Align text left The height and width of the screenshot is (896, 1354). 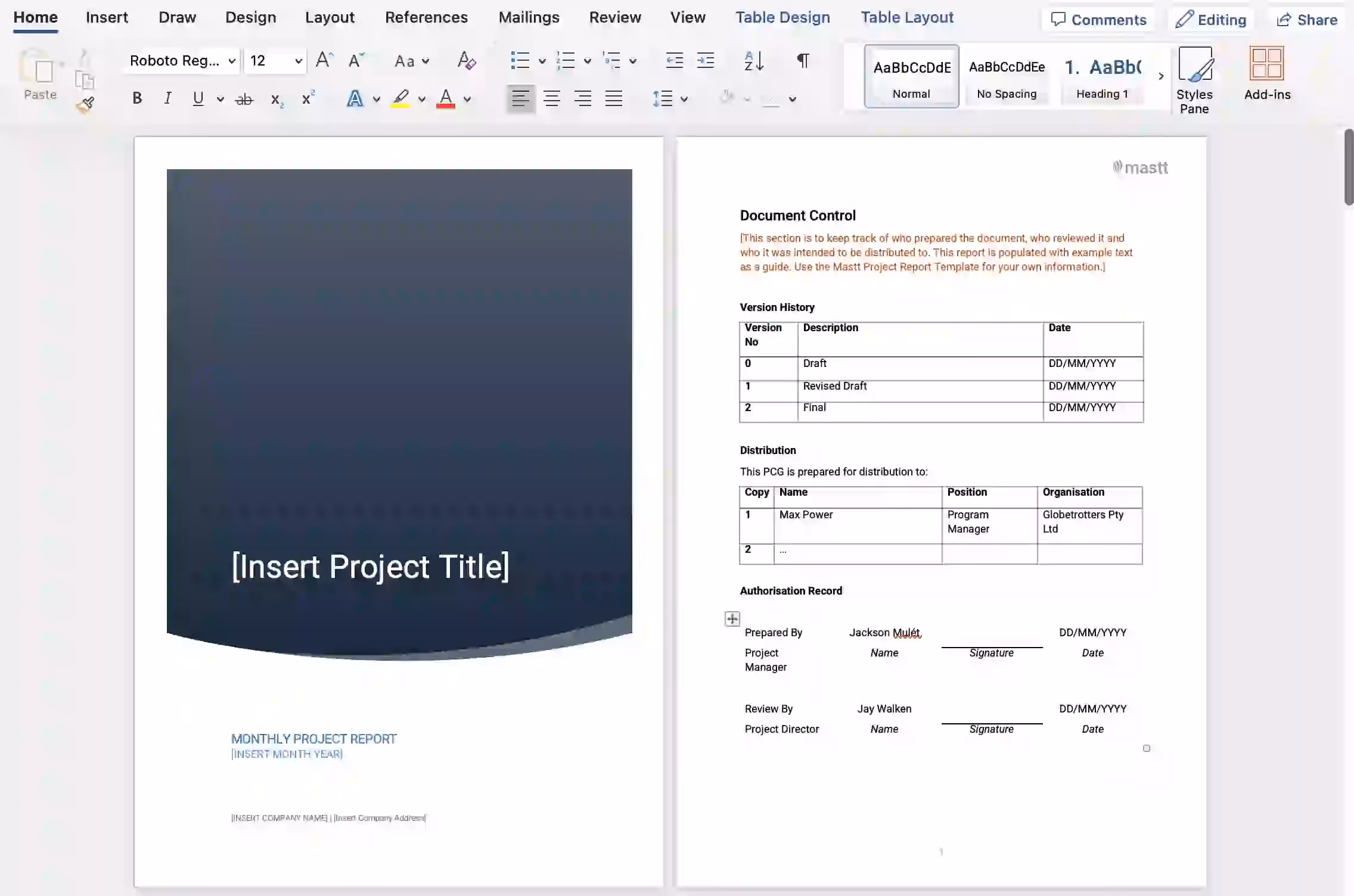click(x=521, y=98)
